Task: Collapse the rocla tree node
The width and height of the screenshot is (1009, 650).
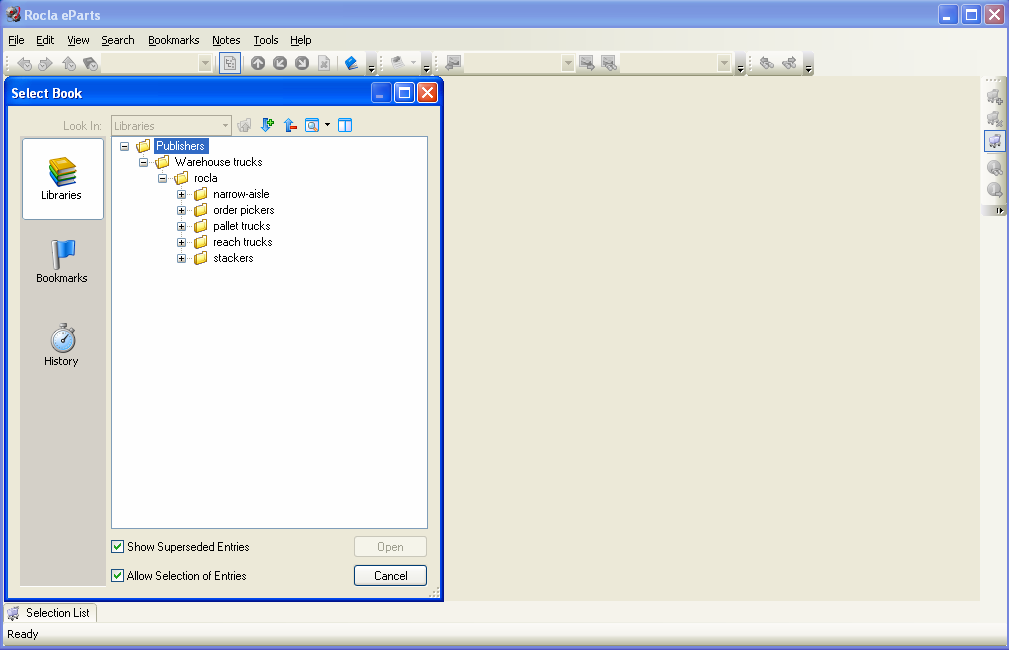Action: tap(163, 178)
